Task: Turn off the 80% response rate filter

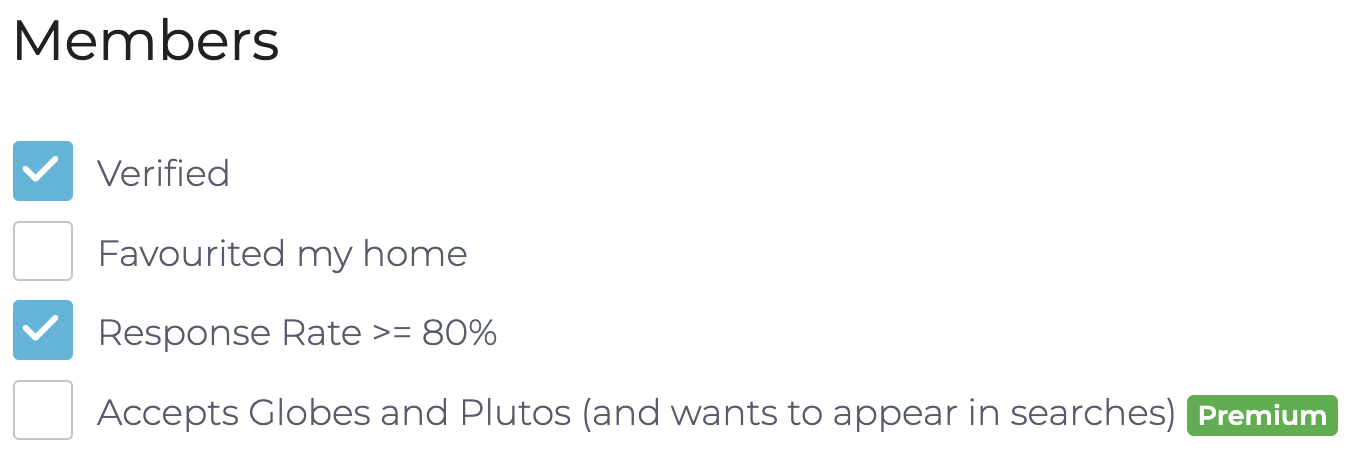Action: point(43,330)
